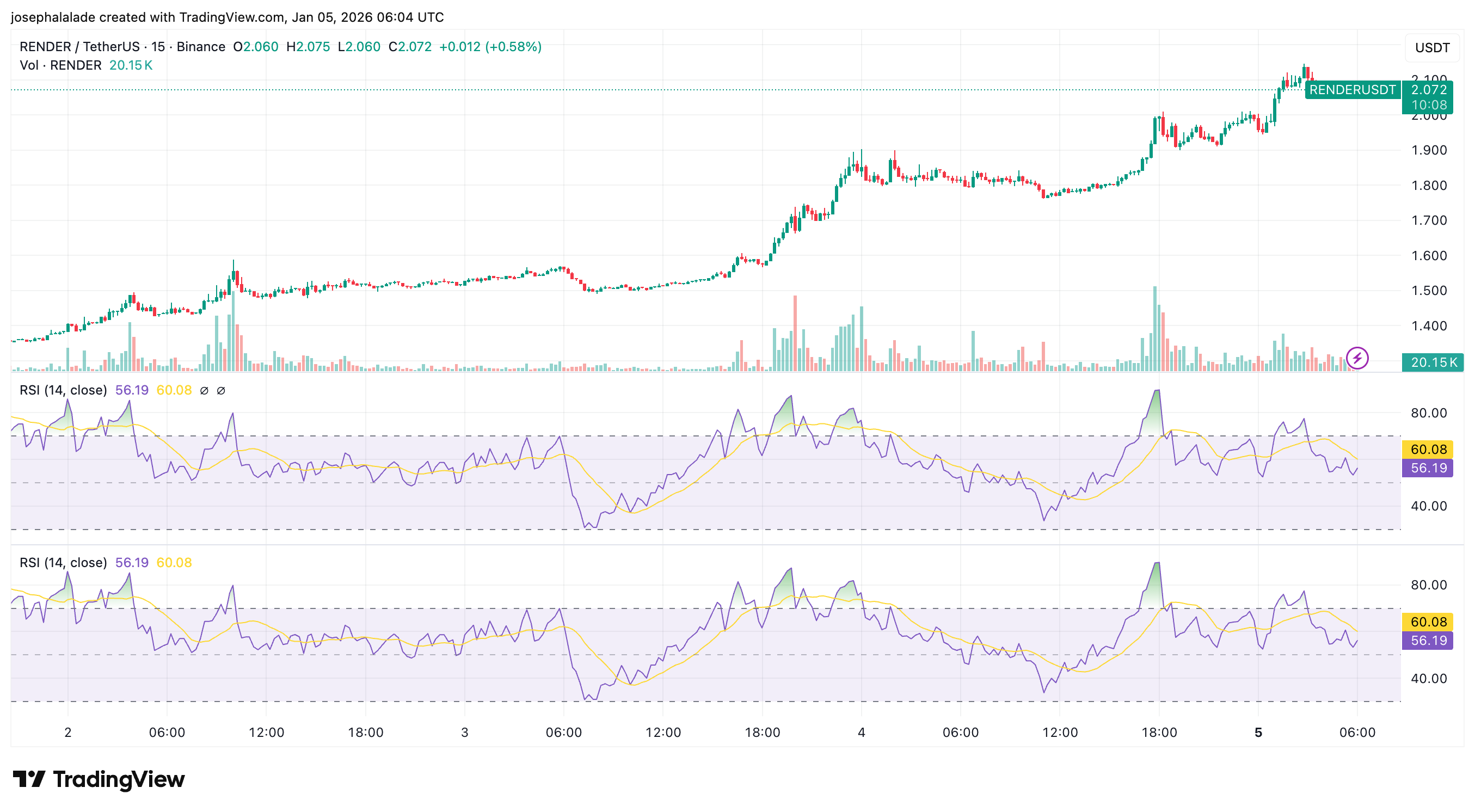Click the 2.072 current price label
The image size is (1475, 812).
click(x=1429, y=90)
